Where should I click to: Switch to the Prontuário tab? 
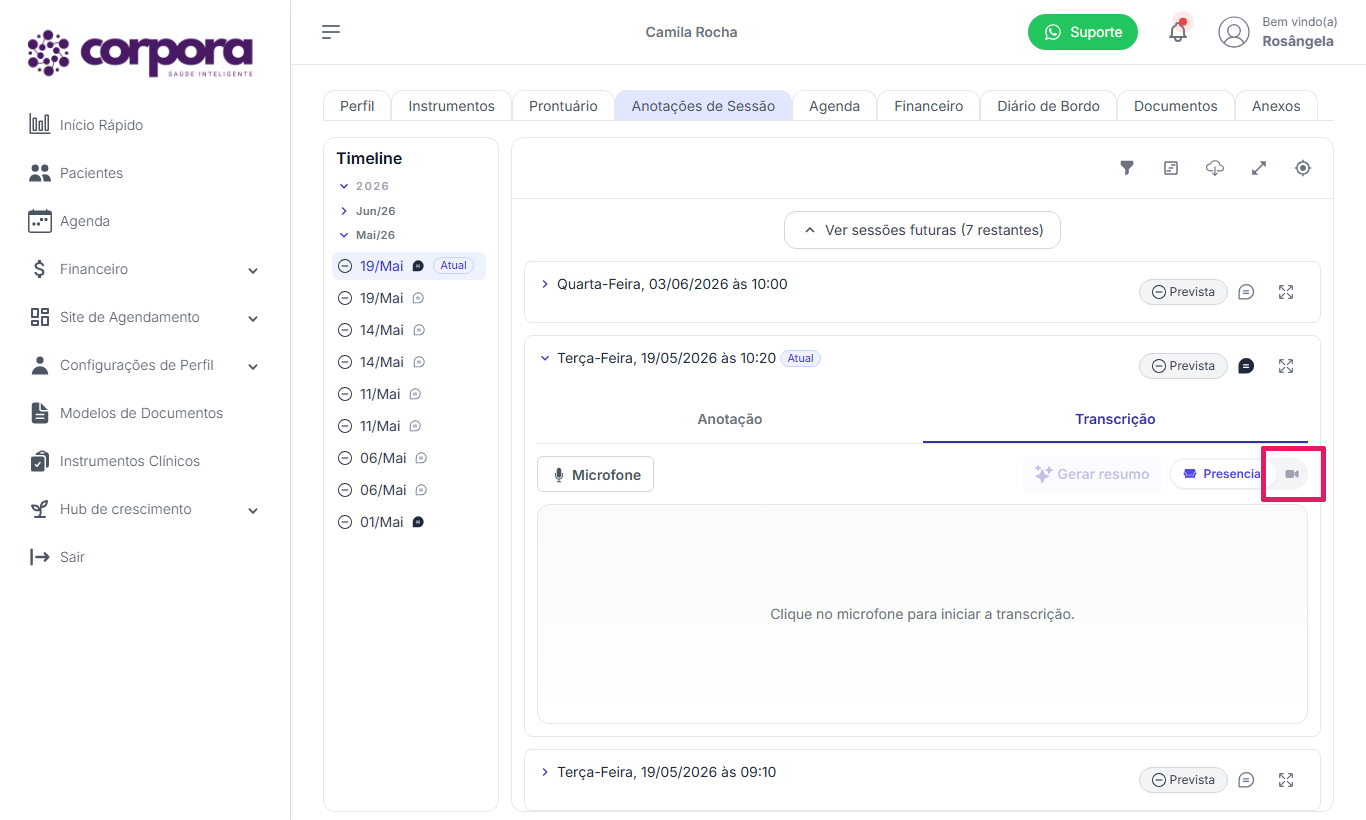563,106
